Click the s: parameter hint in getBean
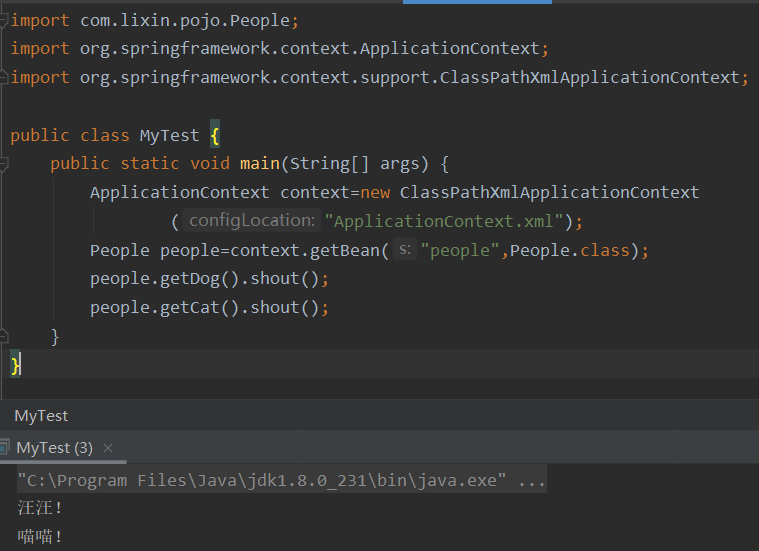The width and height of the screenshot is (759, 551). coord(405,249)
